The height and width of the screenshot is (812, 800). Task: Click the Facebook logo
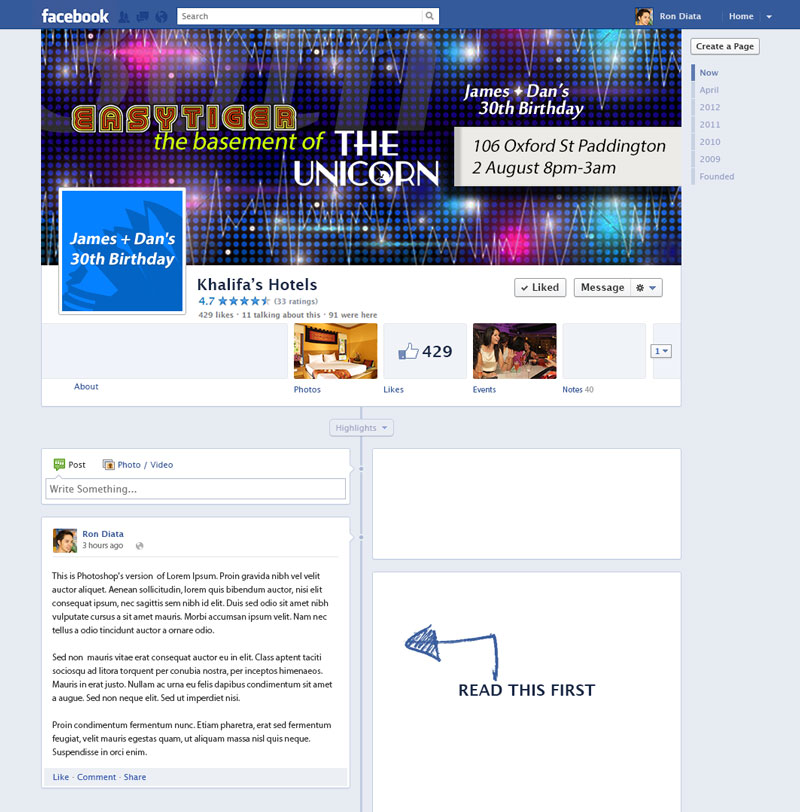tap(75, 16)
